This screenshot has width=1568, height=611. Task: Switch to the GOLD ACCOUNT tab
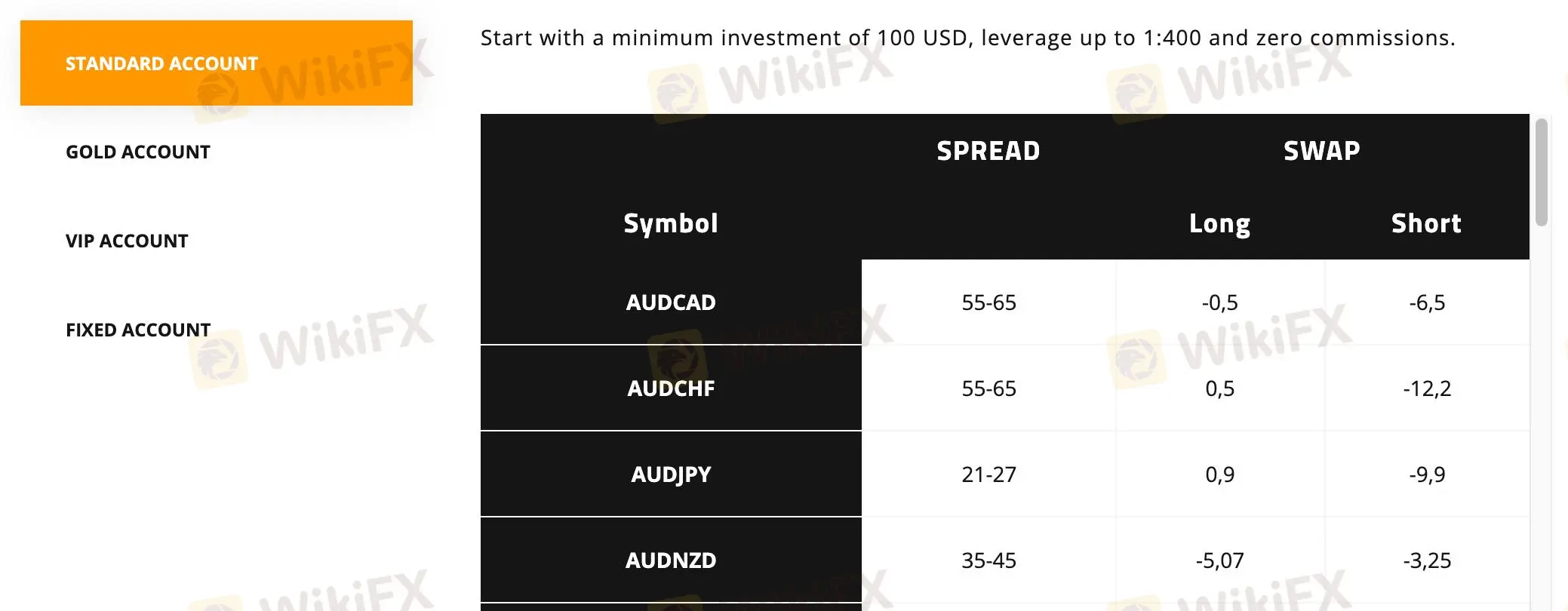click(x=137, y=151)
